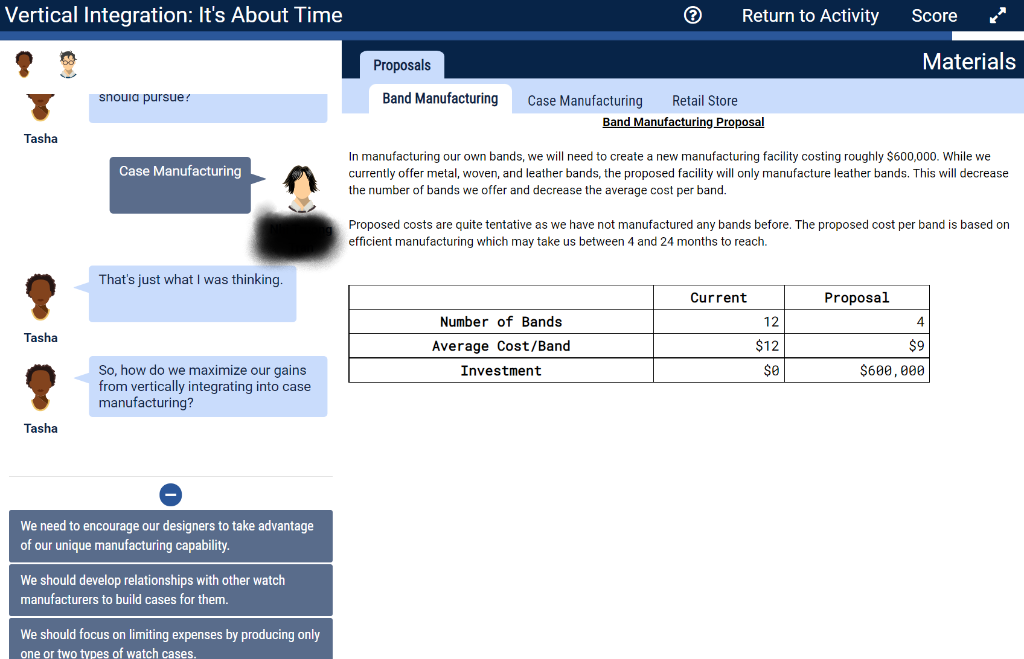The height and width of the screenshot is (659, 1024).
Task: Collapse the response options with the minus button
Action: coord(170,494)
